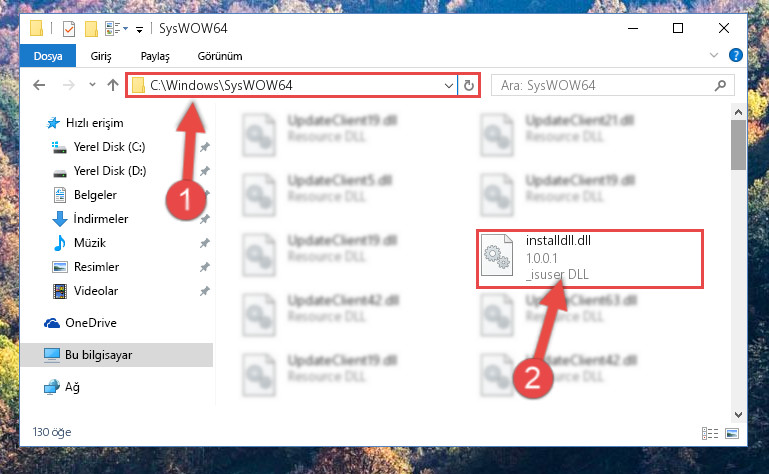This screenshot has height=474, width=769.
Task: Switch to large thumbnails view icon
Action: 732,433
